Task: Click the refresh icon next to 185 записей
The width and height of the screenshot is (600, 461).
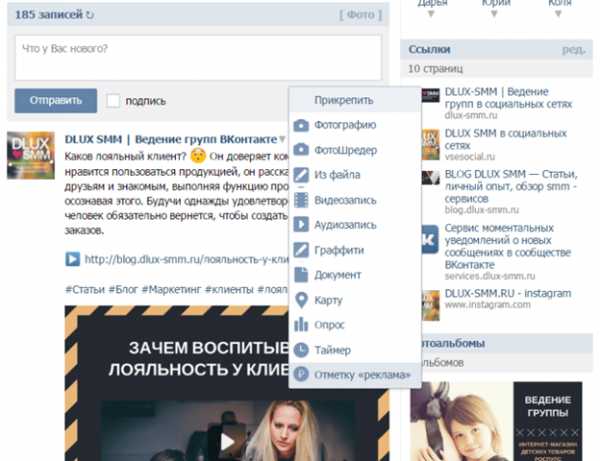Action: [90, 15]
